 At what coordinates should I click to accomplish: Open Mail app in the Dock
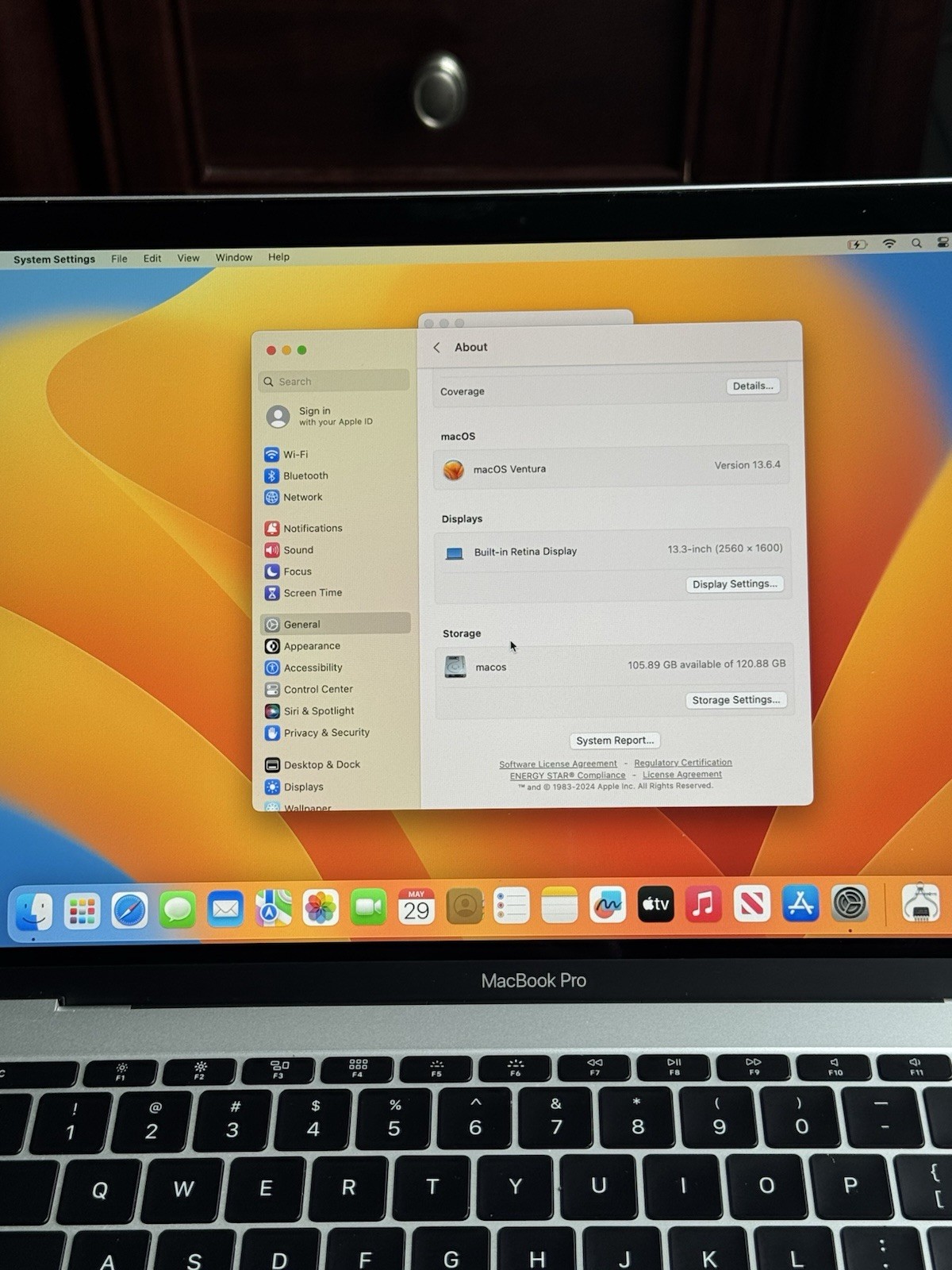point(225,909)
